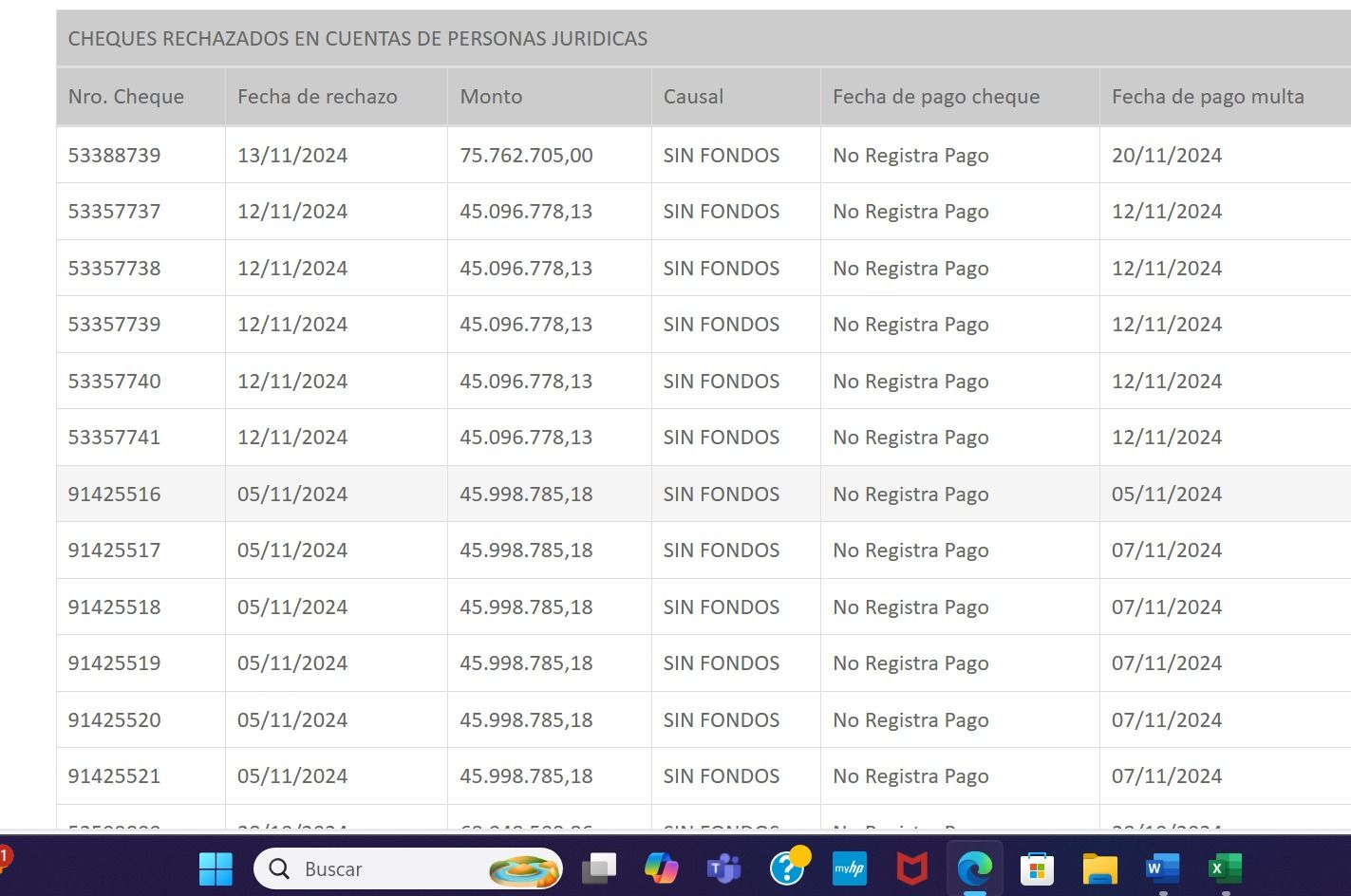Viewport: 1351px width, 896px height.
Task: Click fine payment date 20/11/2024
Action: [1167, 155]
